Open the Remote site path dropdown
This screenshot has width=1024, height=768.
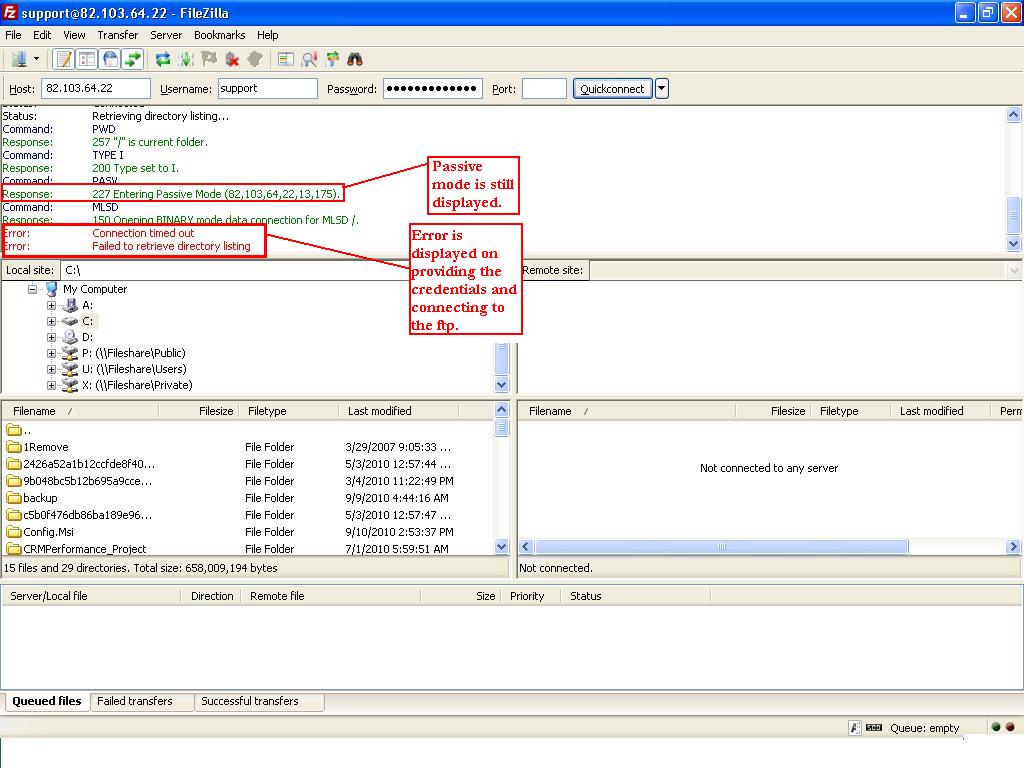click(x=1014, y=270)
